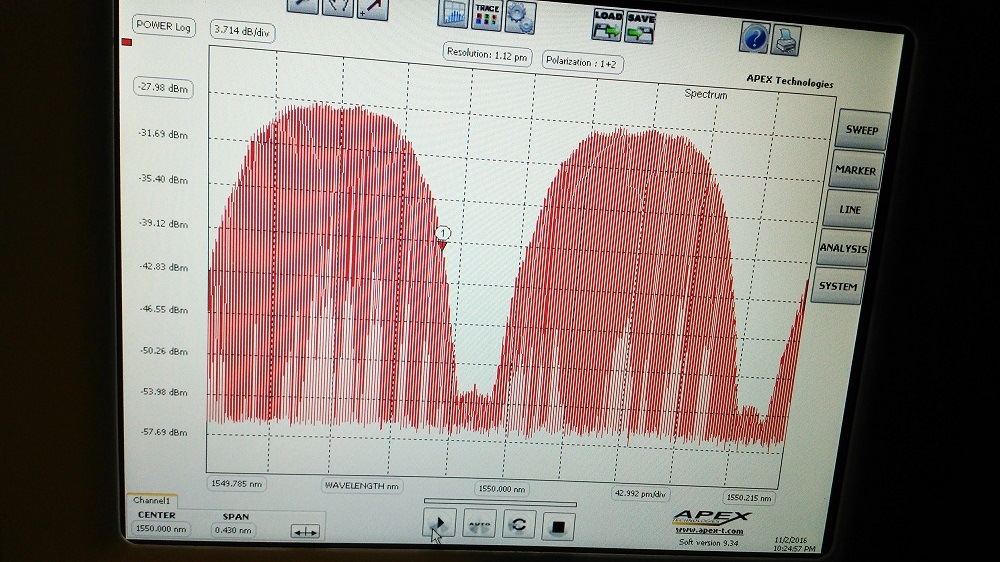Open the ANALYSIS side menu

[x=843, y=248]
